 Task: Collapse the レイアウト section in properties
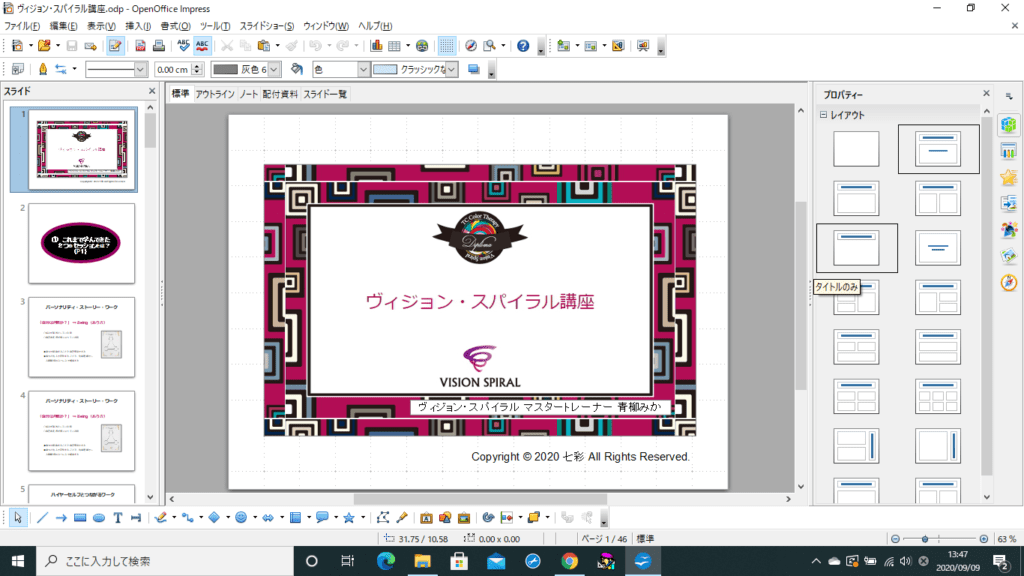[x=824, y=115]
